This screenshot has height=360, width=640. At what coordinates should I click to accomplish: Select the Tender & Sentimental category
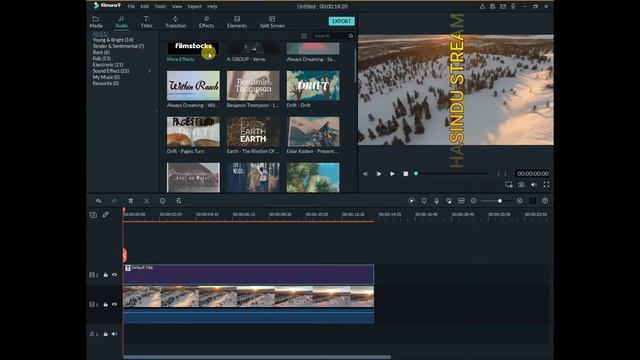click(x=118, y=46)
